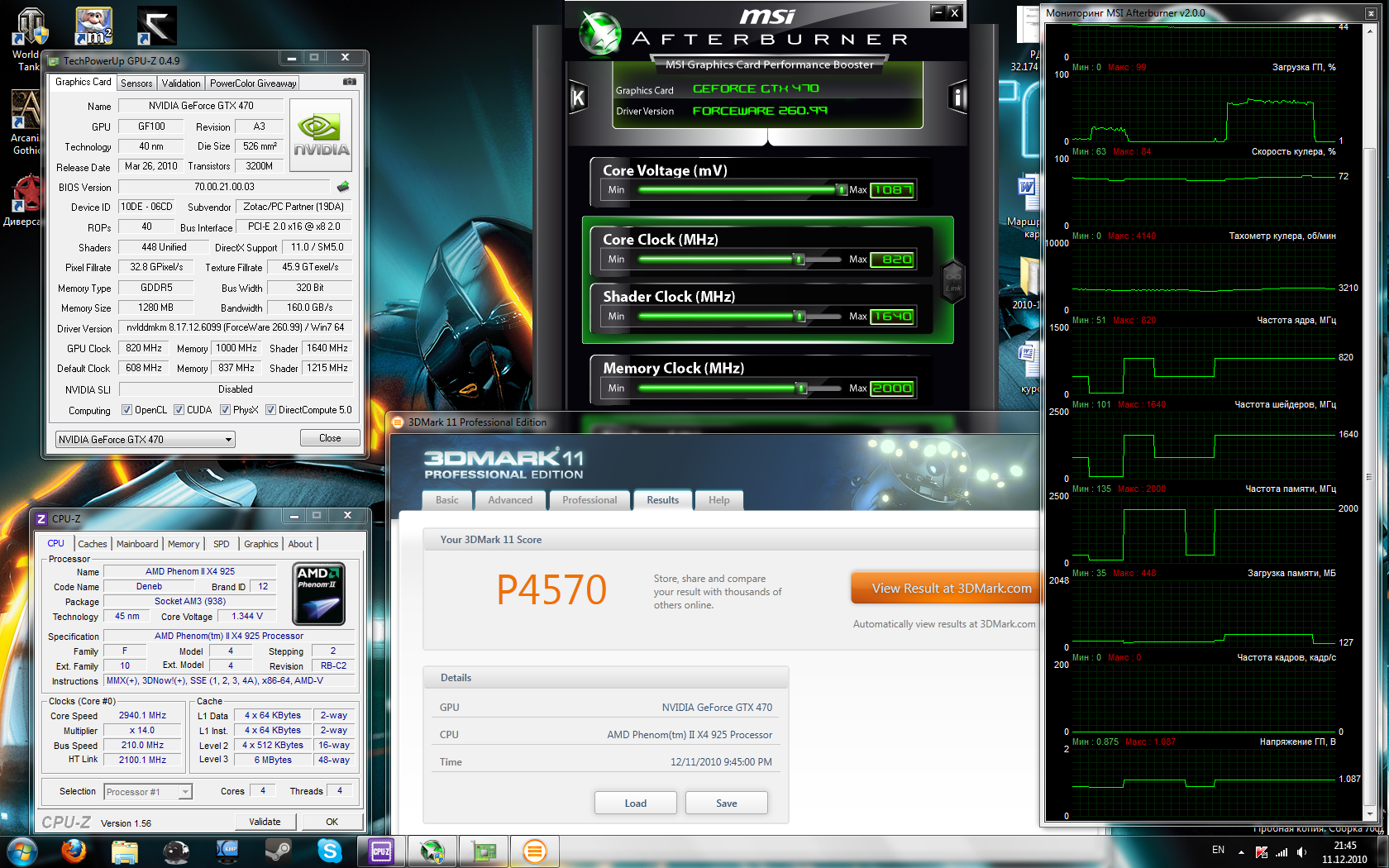
Task: Toggle the OpenCL checkbox in GPU-Z
Action: click(126, 410)
